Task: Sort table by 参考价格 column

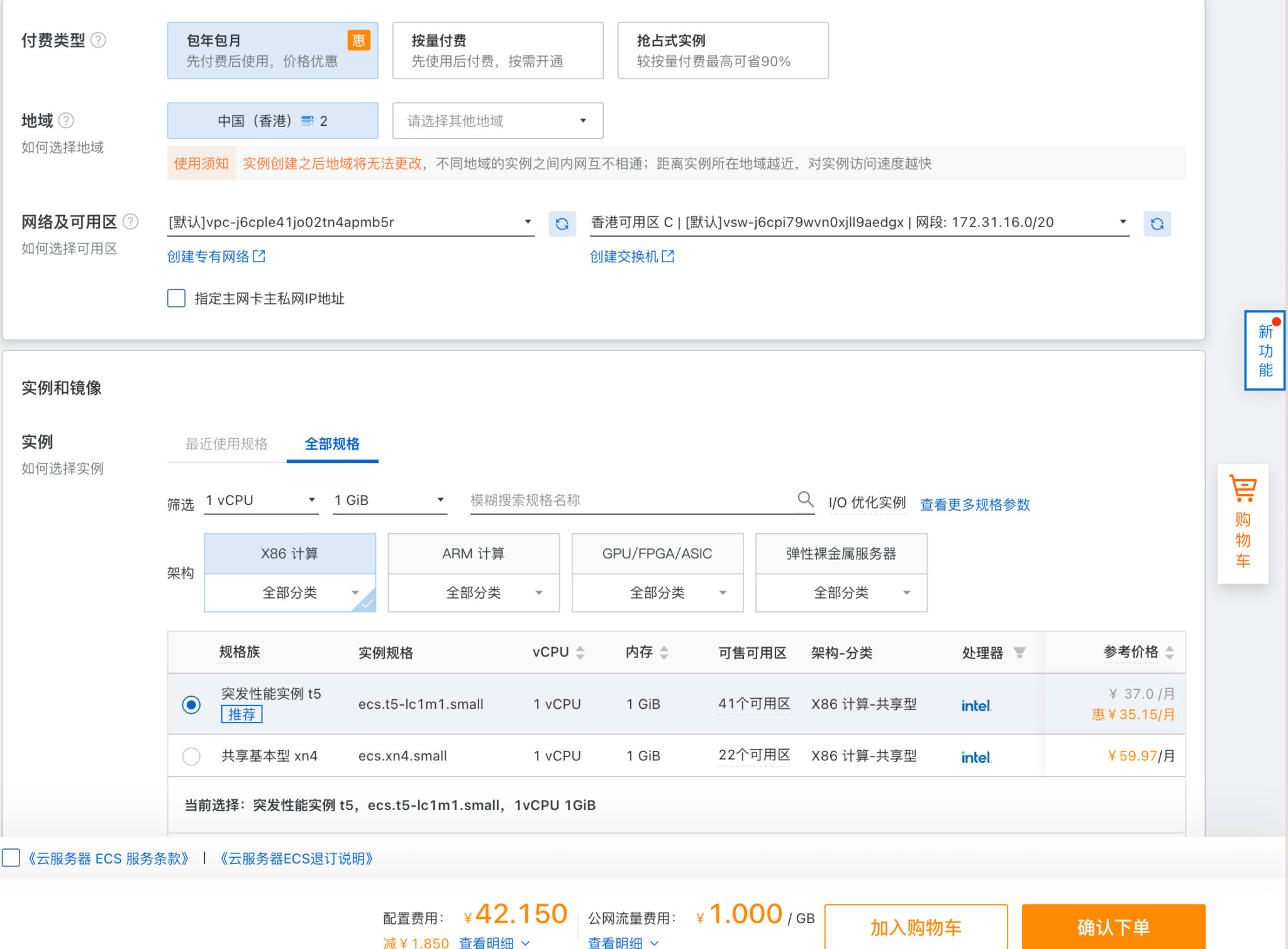Action: (1170, 653)
